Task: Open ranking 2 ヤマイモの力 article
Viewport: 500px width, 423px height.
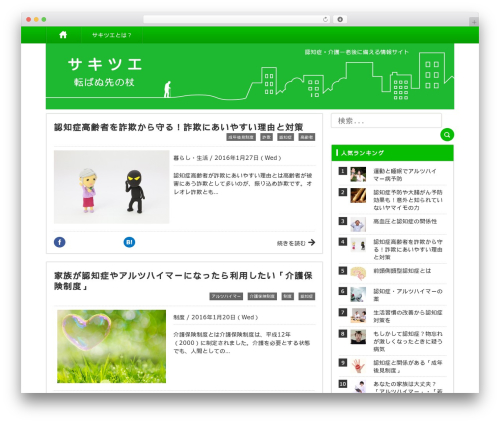Action: (408, 200)
